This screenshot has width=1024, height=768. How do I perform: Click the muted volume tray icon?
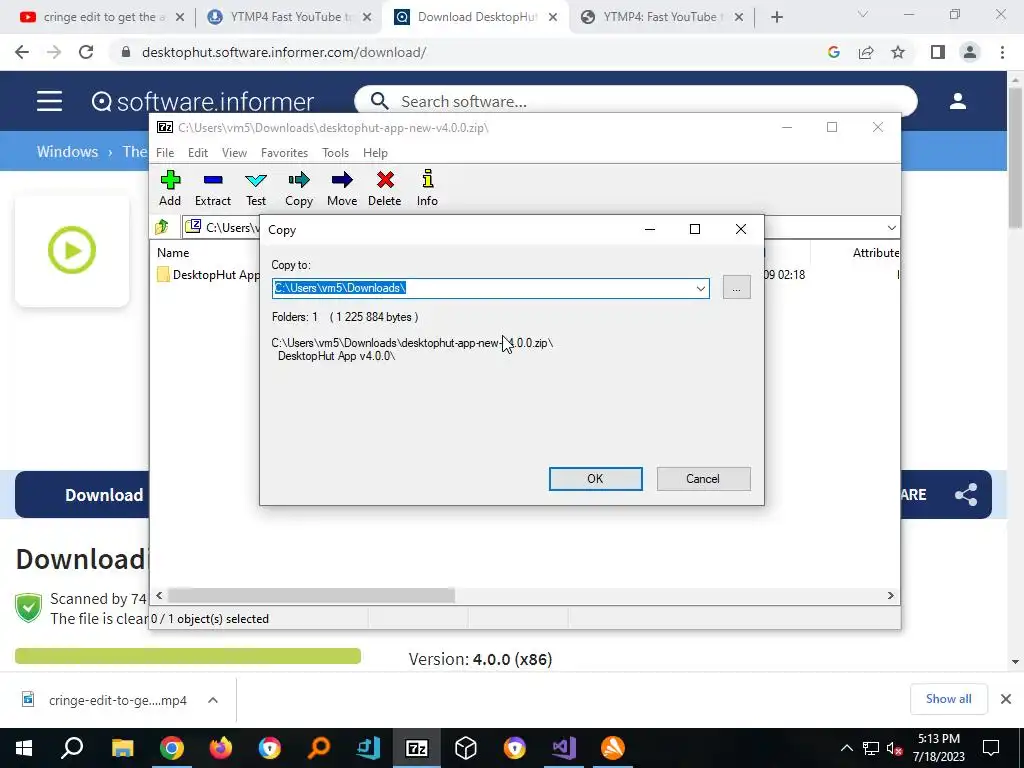point(895,748)
